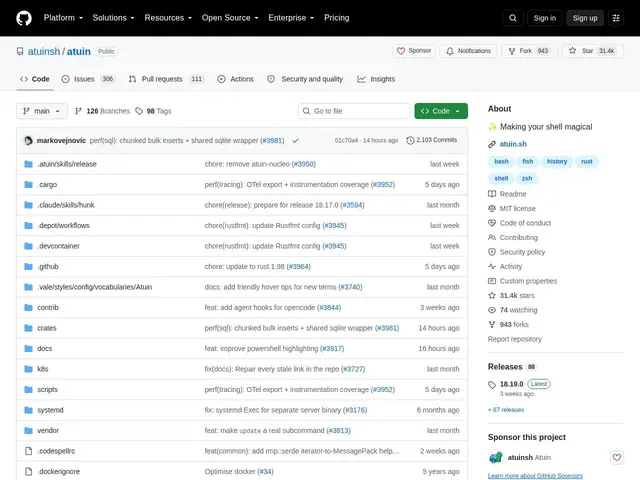Open the atuinsh owner link
The width and height of the screenshot is (640, 480).
44,51
